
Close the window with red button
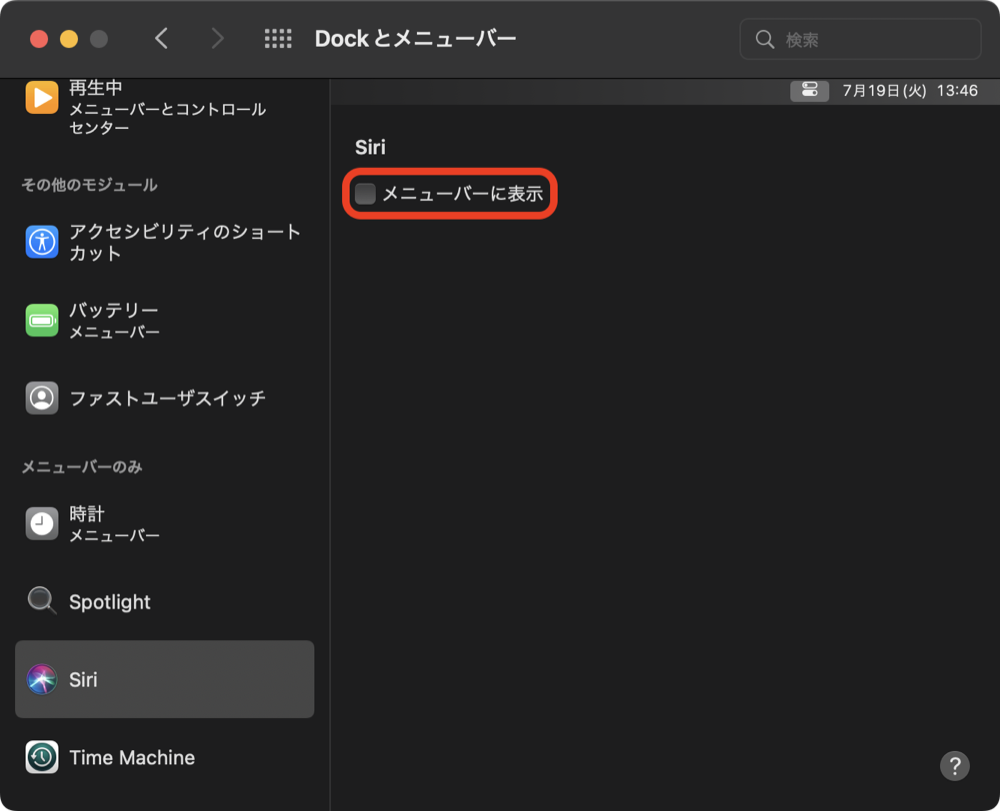click(x=39, y=39)
